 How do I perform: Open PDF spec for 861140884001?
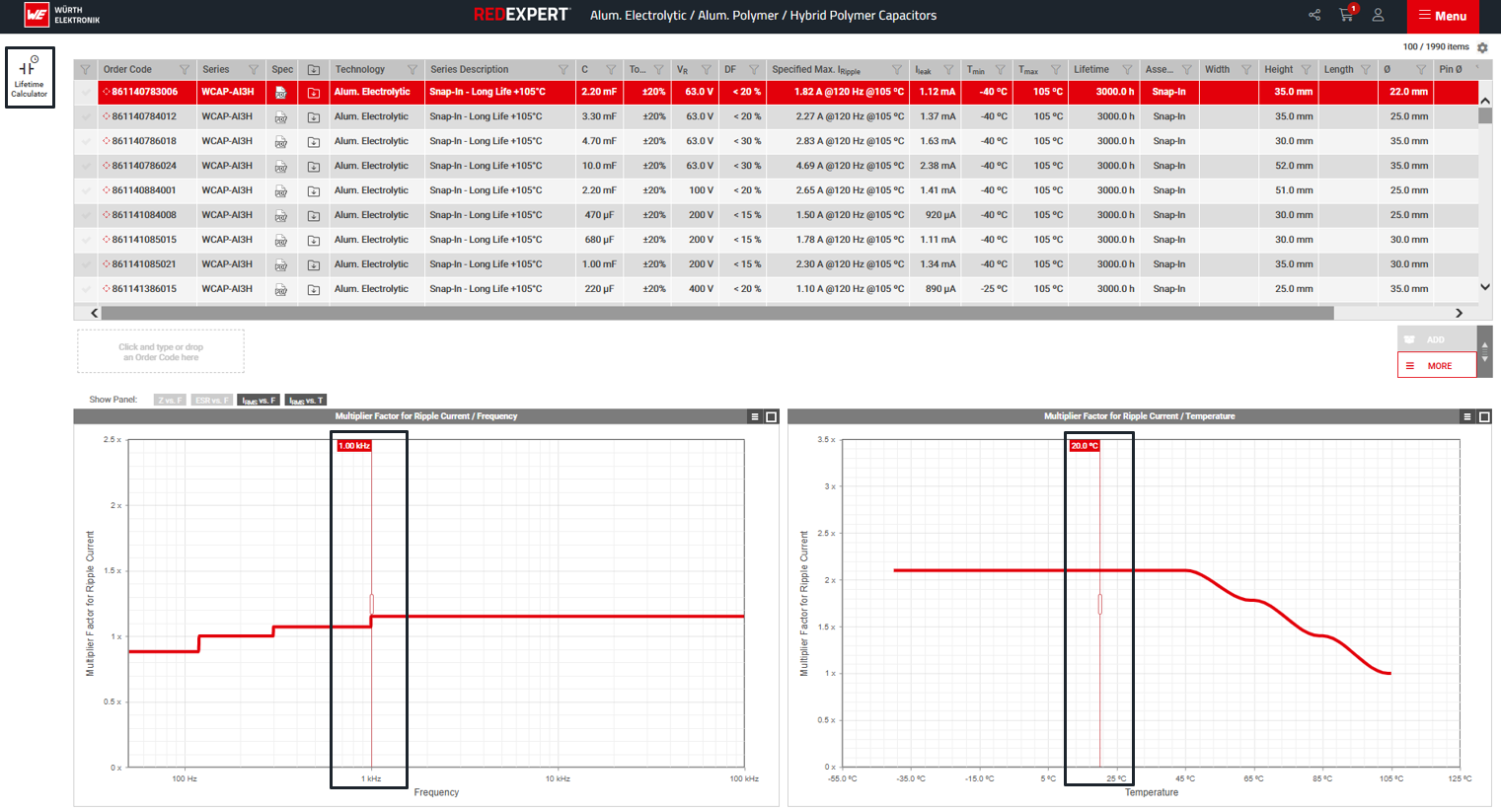tap(281, 190)
